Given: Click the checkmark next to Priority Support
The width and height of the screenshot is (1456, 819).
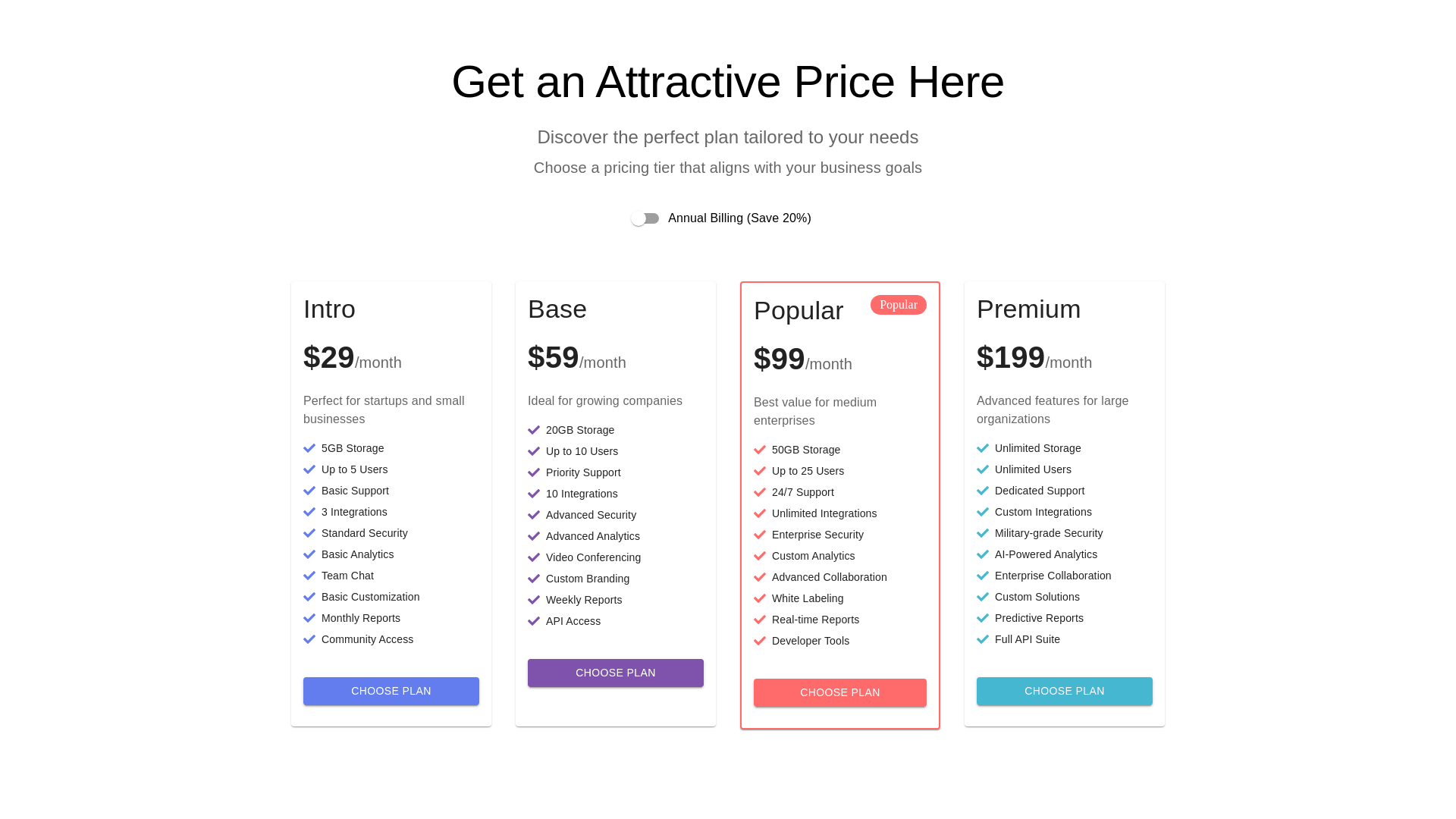Looking at the screenshot, I should pos(534,472).
